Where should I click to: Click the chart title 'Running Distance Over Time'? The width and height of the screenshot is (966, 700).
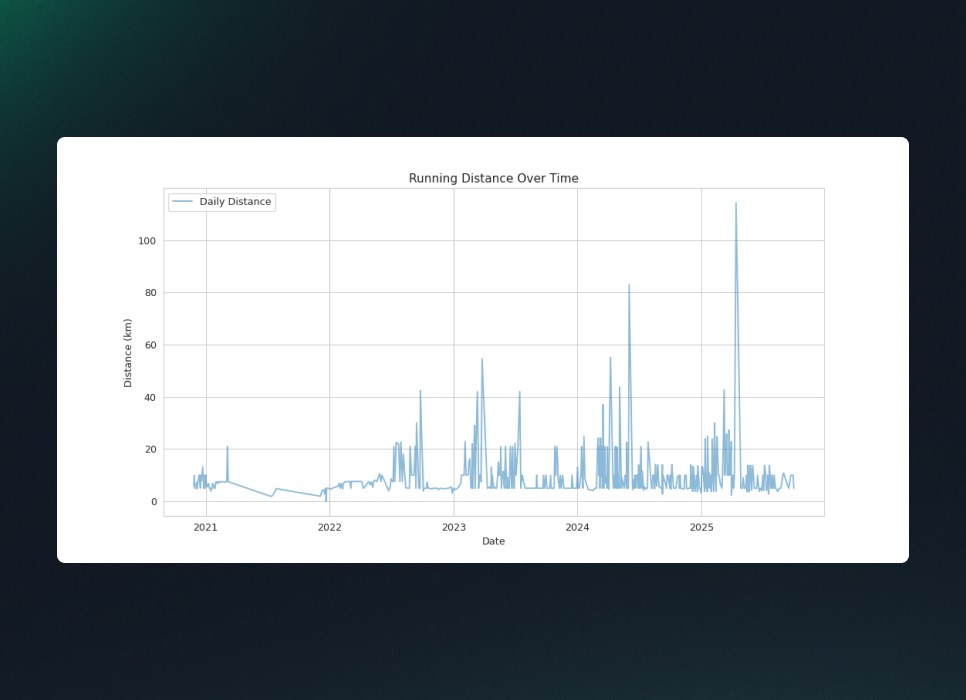tap(493, 179)
